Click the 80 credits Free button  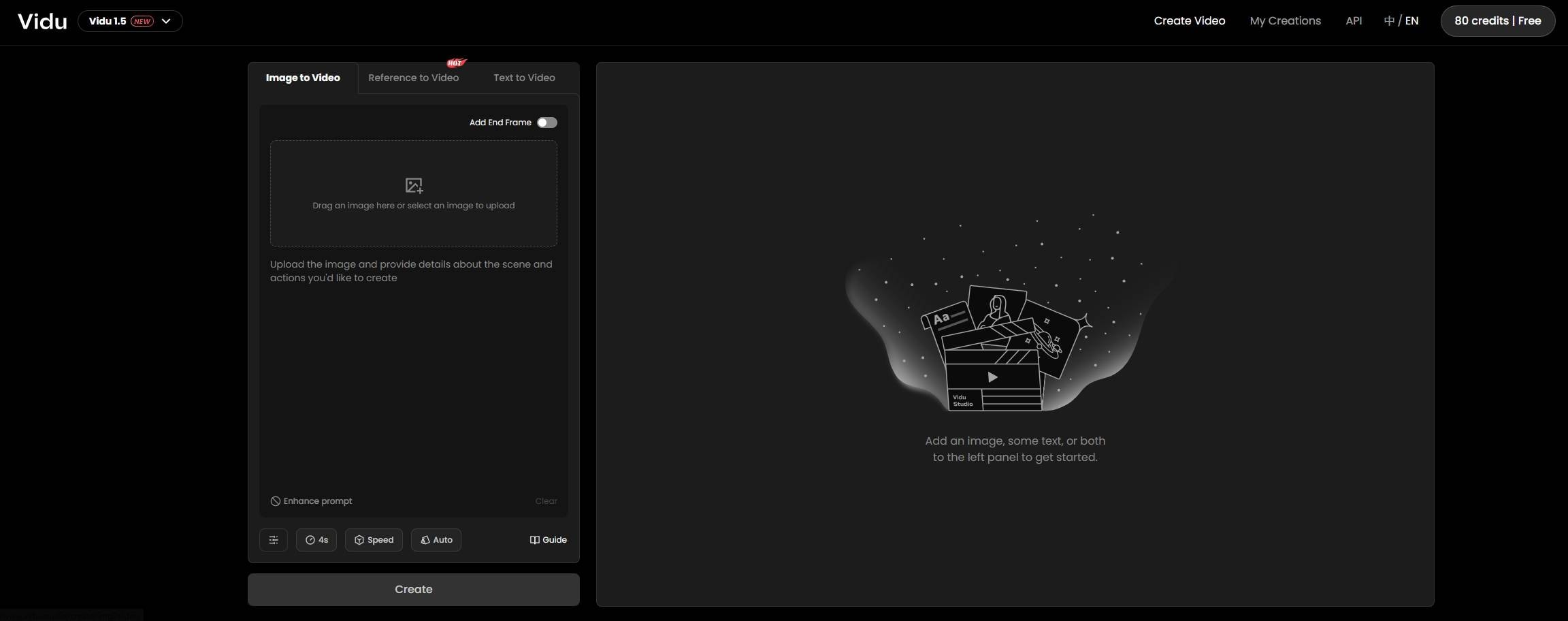tap(1497, 21)
